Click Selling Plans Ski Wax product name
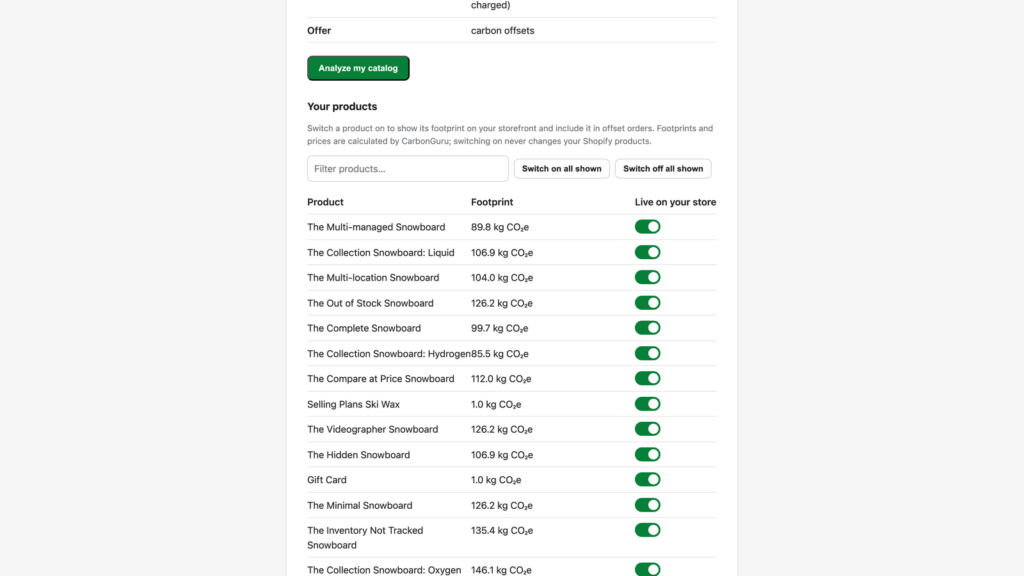The height and width of the screenshot is (576, 1024). pyautogui.click(x=353, y=404)
